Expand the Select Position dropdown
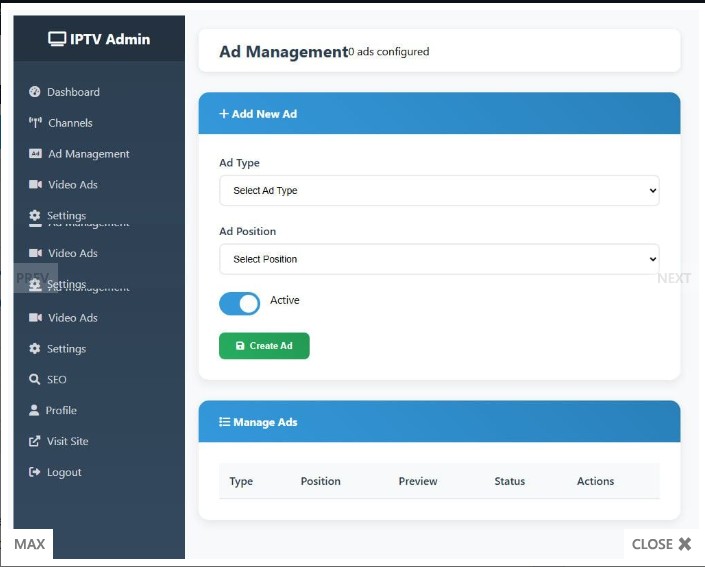This screenshot has width=705, height=567. (x=439, y=259)
